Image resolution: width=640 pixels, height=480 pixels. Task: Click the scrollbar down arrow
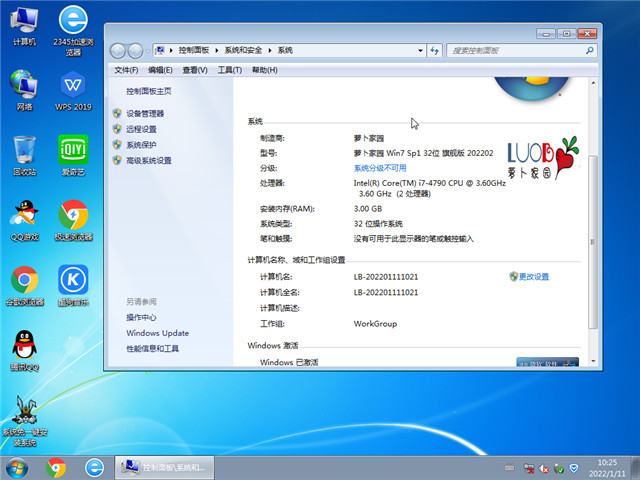click(x=593, y=361)
